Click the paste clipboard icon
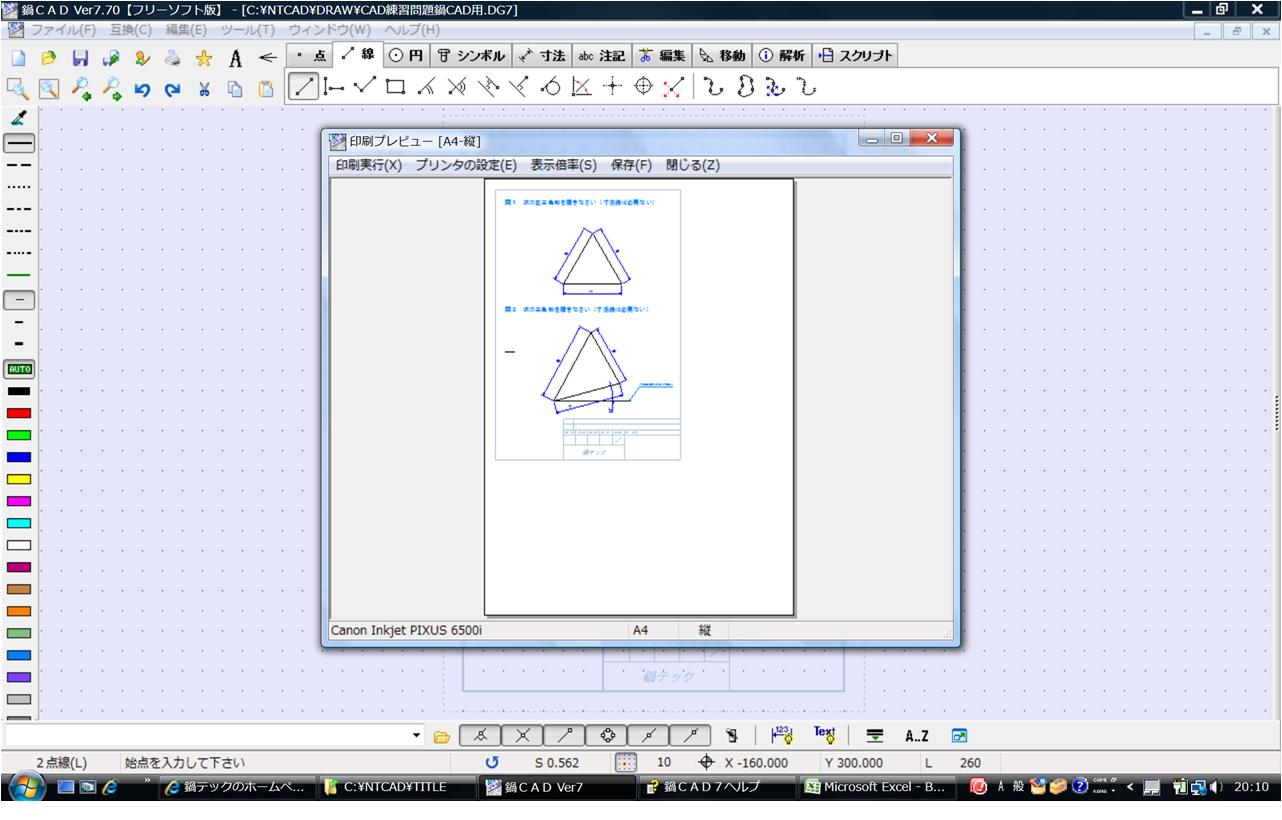The width and height of the screenshot is (1282, 820). (x=265, y=89)
